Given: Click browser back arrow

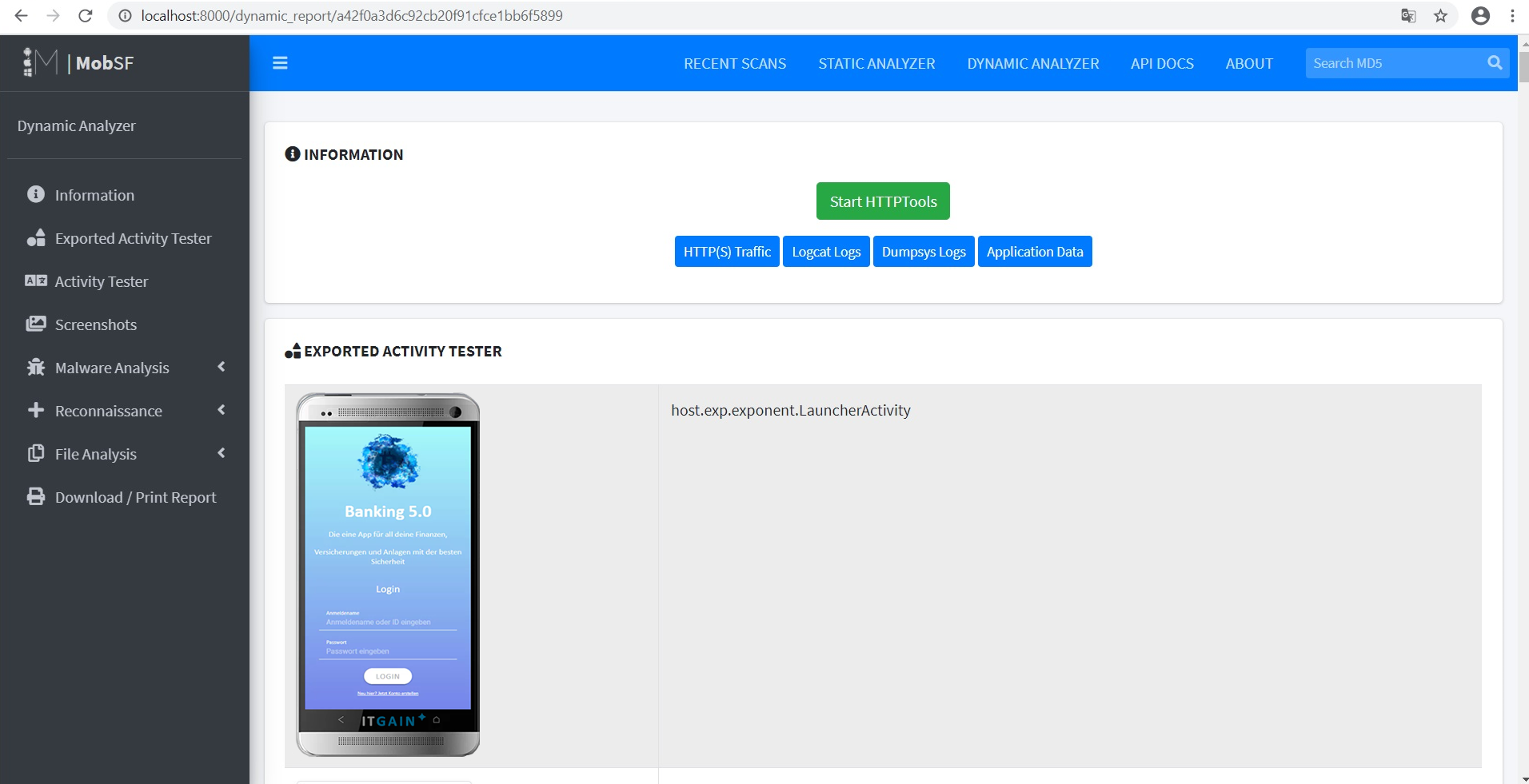Looking at the screenshot, I should click(21, 15).
